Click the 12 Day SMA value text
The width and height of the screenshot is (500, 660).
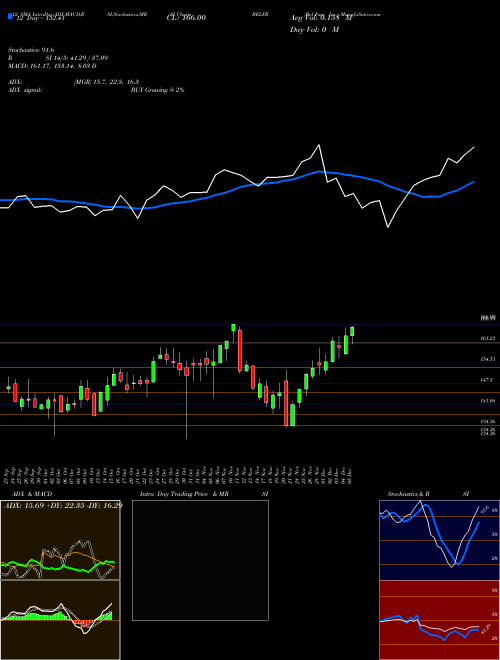[x=39, y=18]
